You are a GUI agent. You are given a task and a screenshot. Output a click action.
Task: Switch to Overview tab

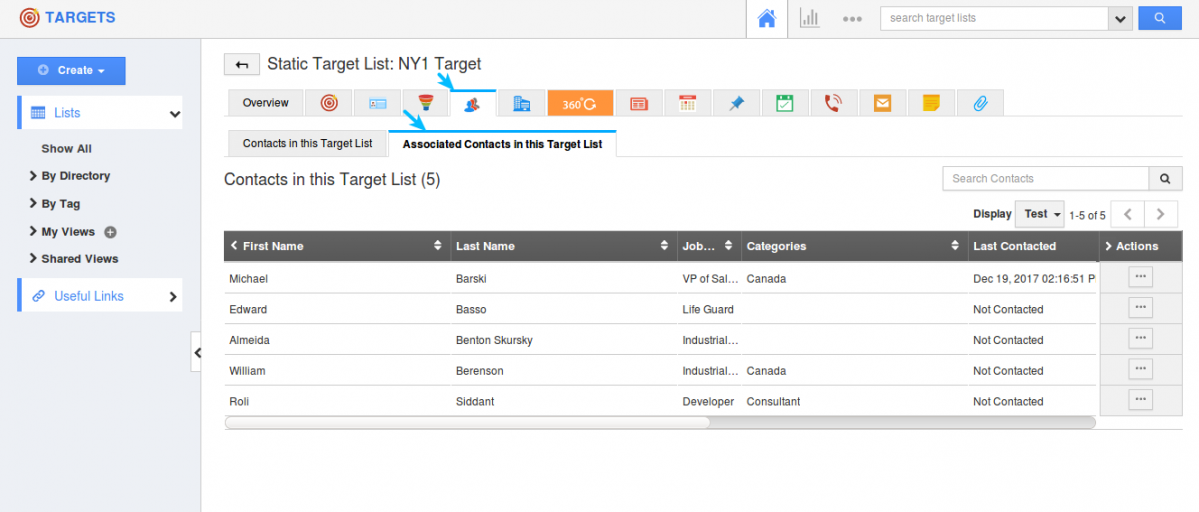(x=265, y=103)
